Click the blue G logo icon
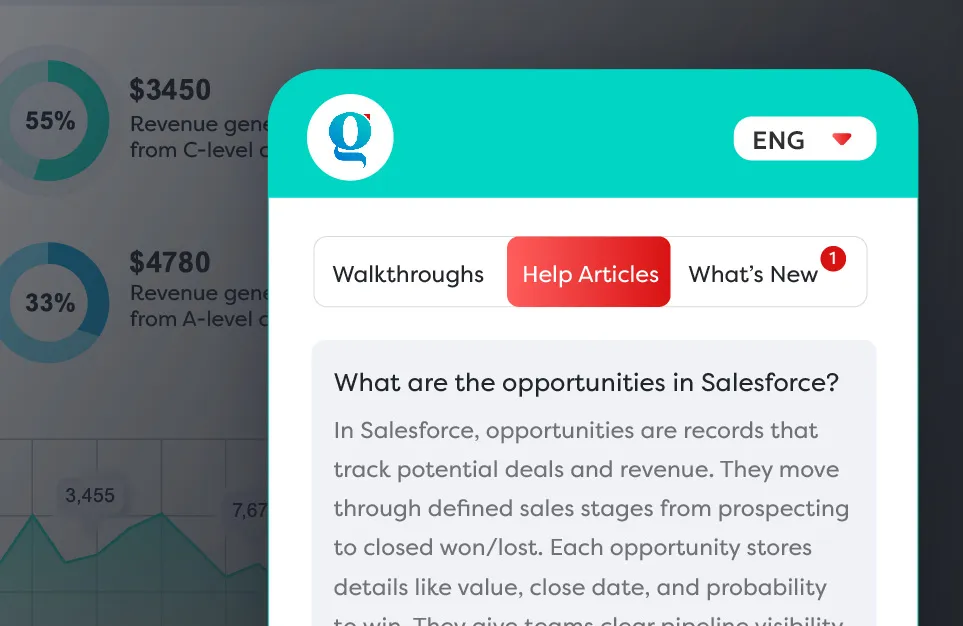 [350, 138]
